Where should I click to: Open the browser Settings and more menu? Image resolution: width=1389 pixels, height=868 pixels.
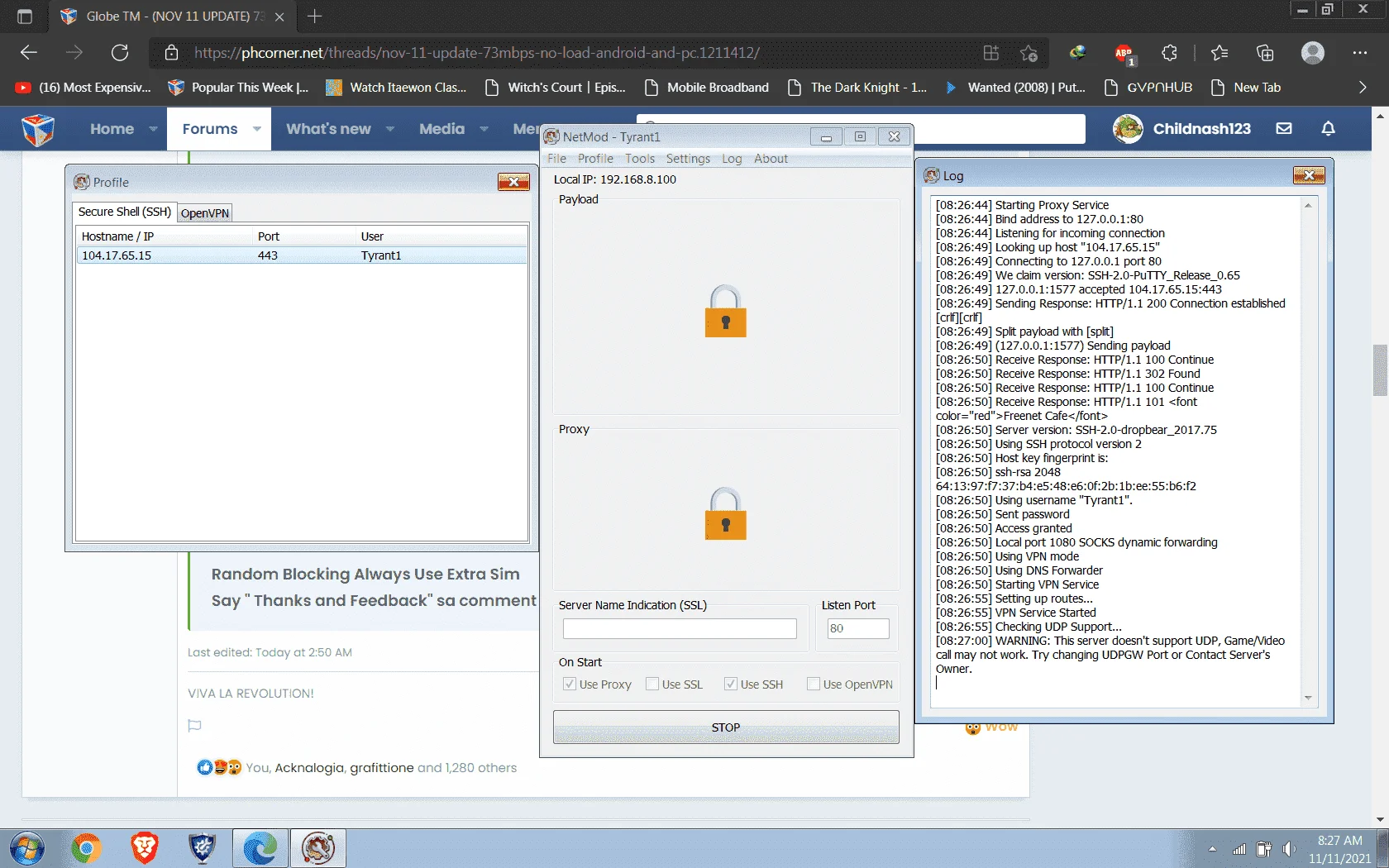1360,53
